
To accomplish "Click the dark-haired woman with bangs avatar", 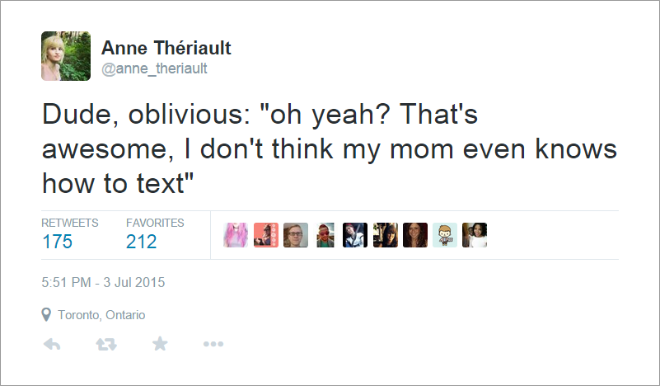I will tap(385, 235).
